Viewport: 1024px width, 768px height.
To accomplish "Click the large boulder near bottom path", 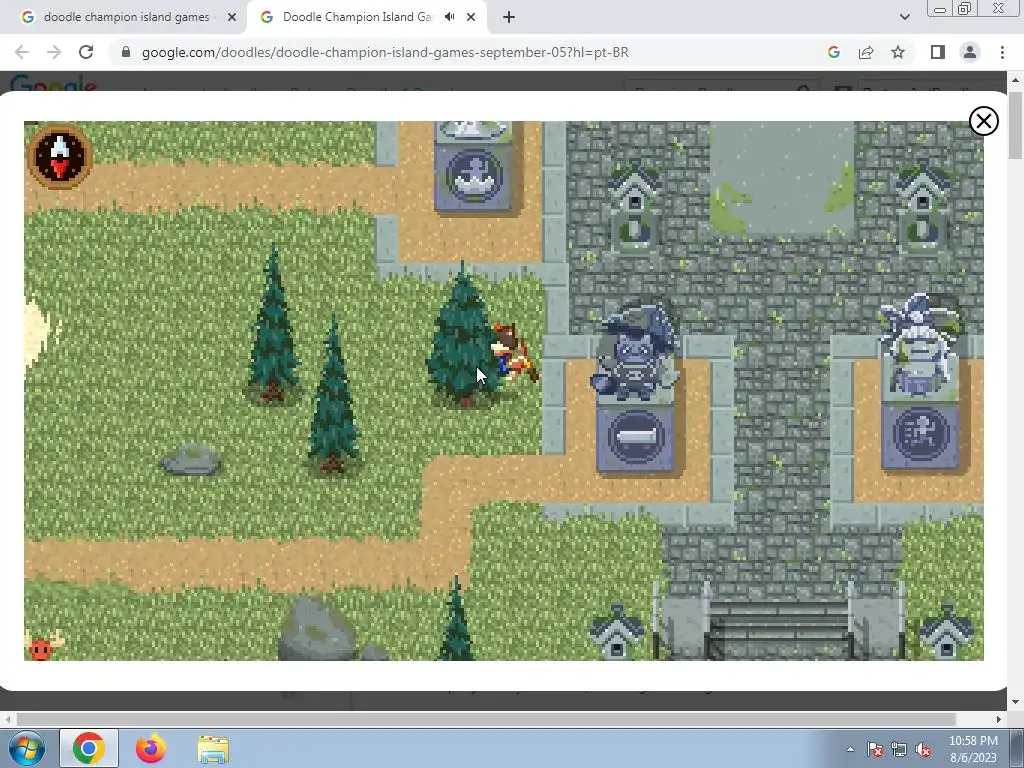I will (x=319, y=630).
